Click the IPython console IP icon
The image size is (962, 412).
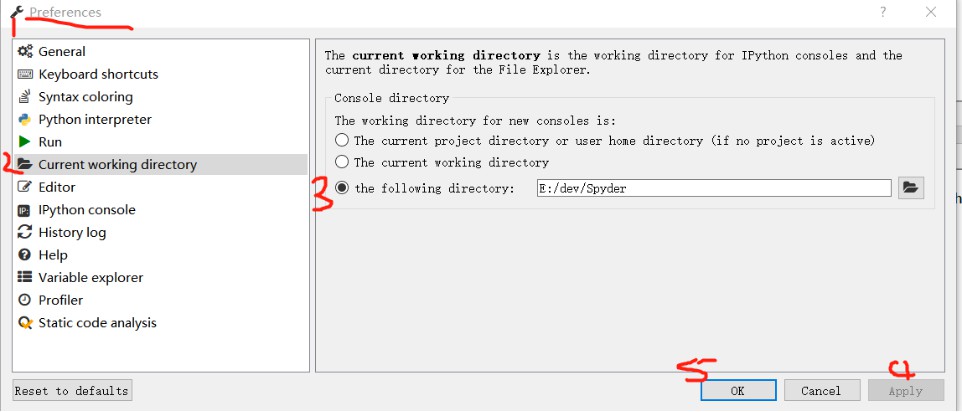tap(25, 210)
